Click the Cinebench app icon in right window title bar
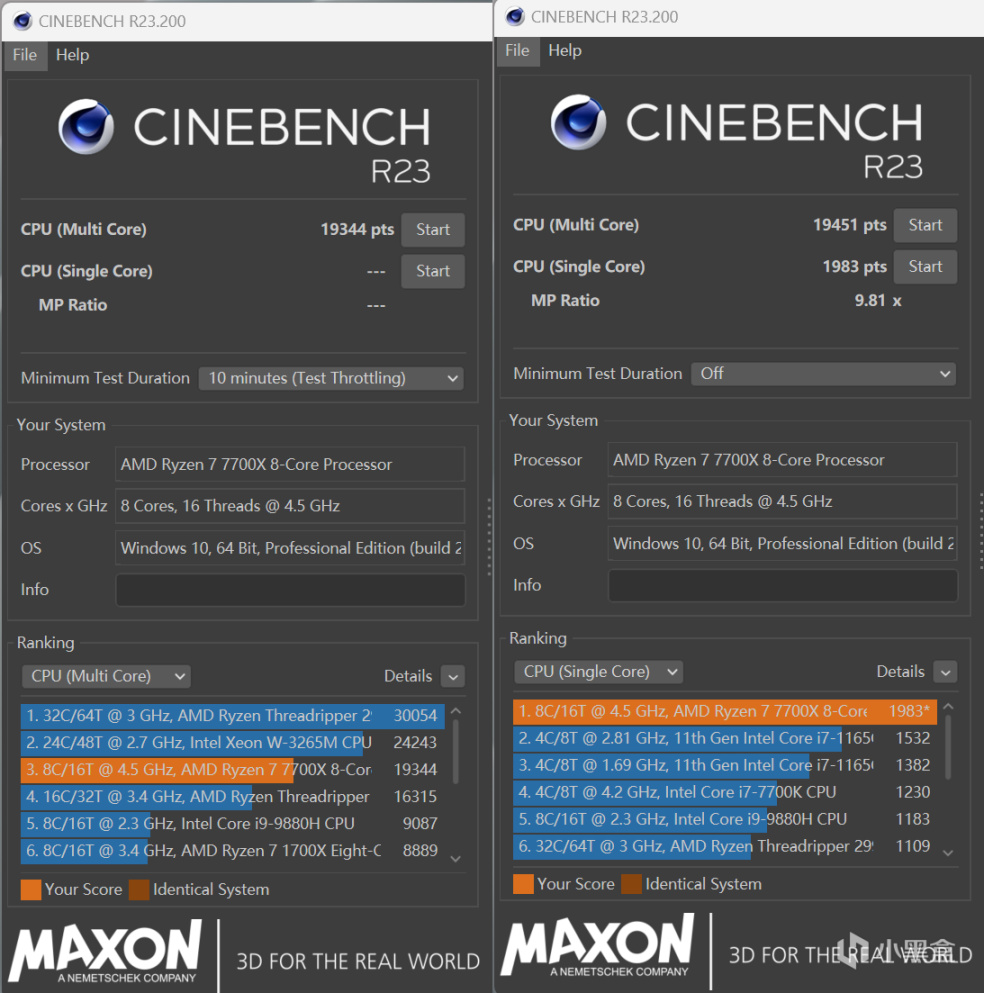Image resolution: width=984 pixels, height=993 pixels. [x=515, y=16]
